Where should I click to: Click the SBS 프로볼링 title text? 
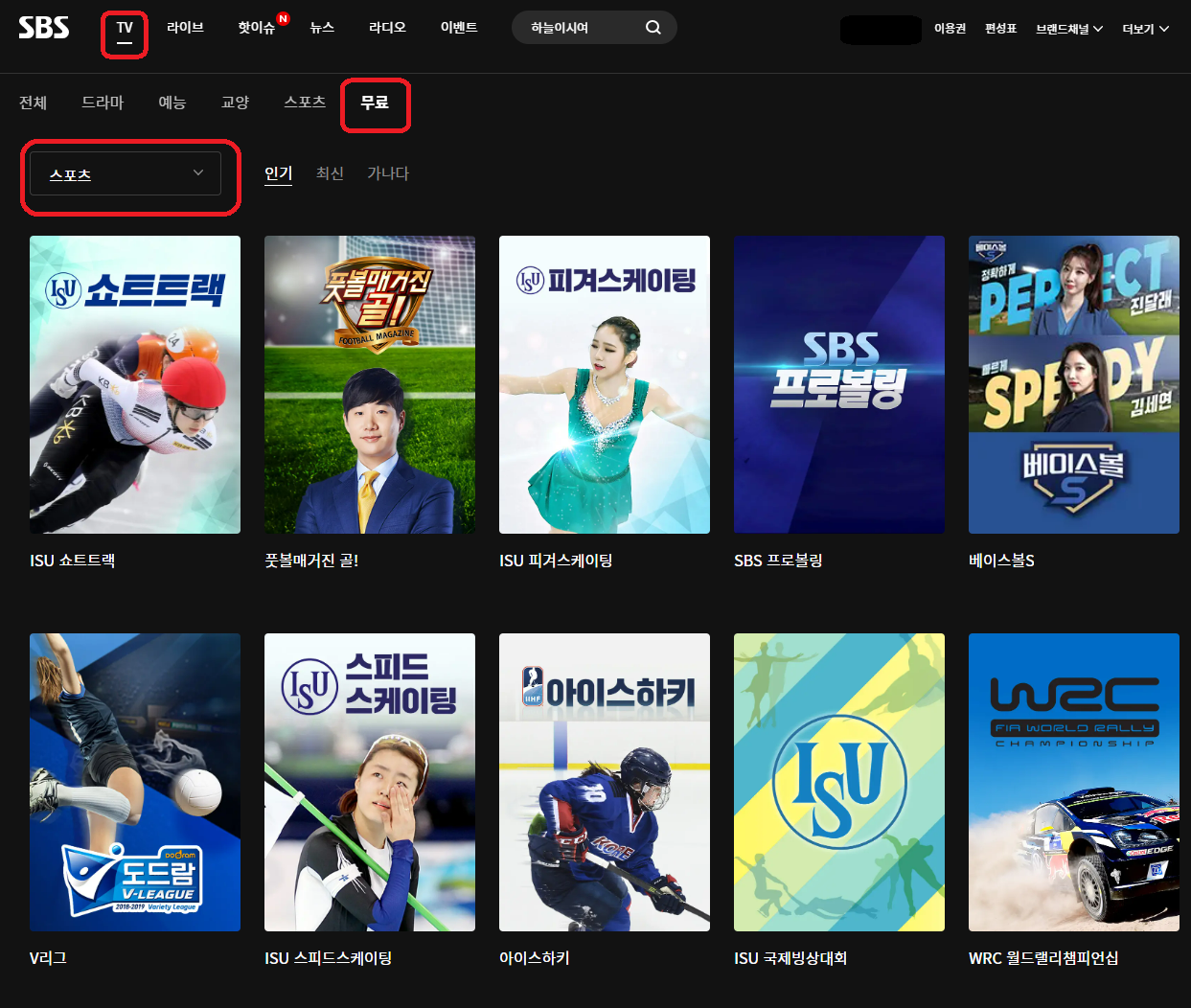[778, 561]
